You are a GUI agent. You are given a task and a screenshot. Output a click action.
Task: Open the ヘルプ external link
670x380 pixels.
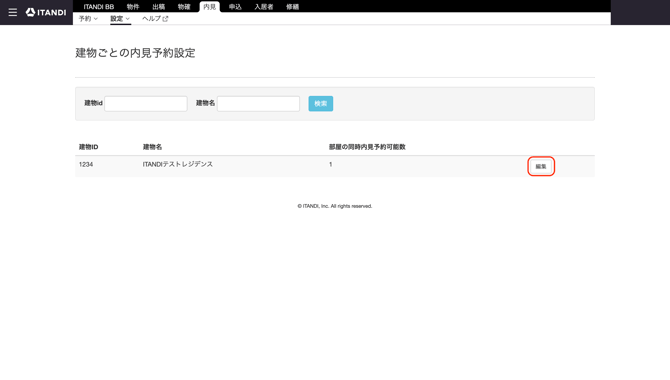tap(155, 19)
